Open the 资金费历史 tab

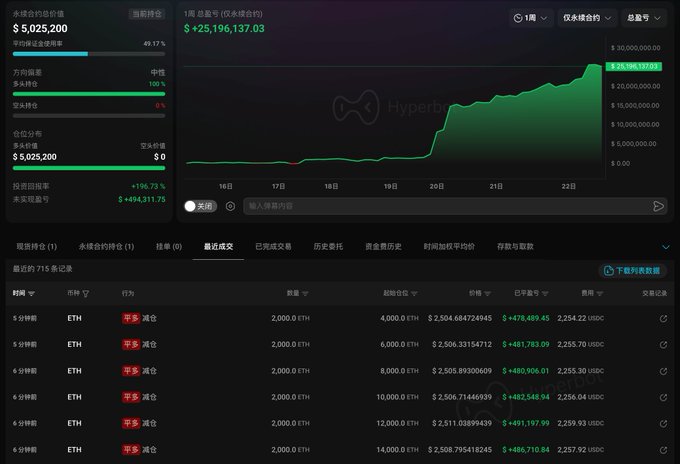pos(383,247)
